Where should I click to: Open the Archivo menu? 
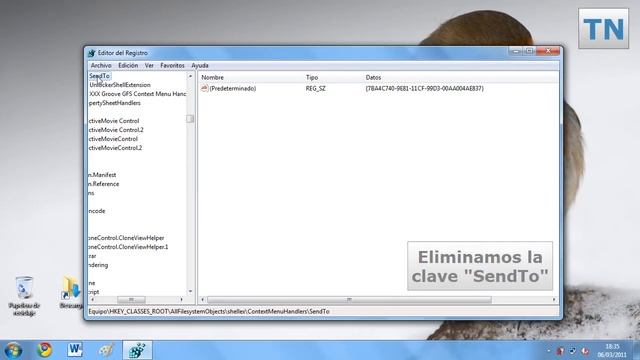(101, 65)
